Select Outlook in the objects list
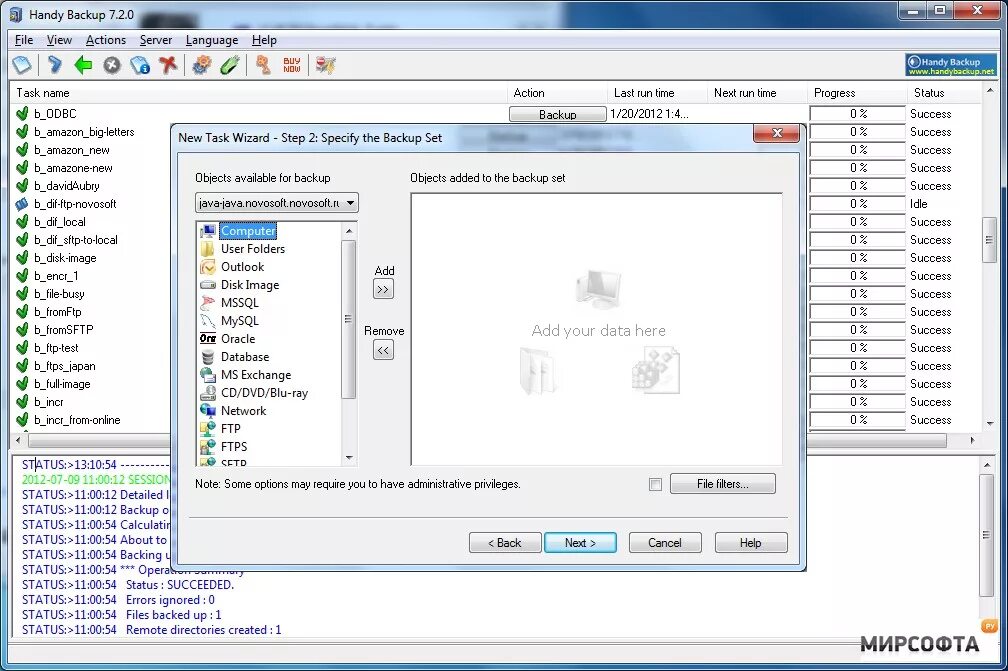The width and height of the screenshot is (1008, 671). (x=242, y=267)
